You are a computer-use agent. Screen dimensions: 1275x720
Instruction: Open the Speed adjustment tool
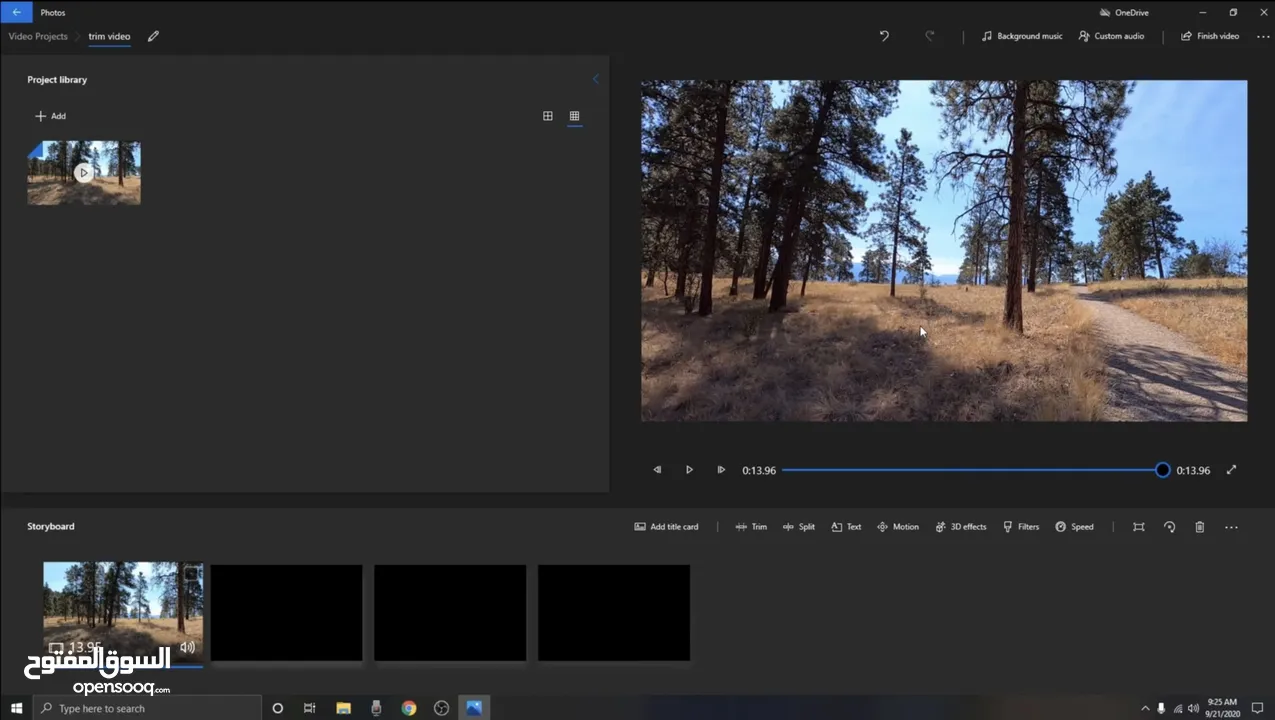[x=1074, y=527]
